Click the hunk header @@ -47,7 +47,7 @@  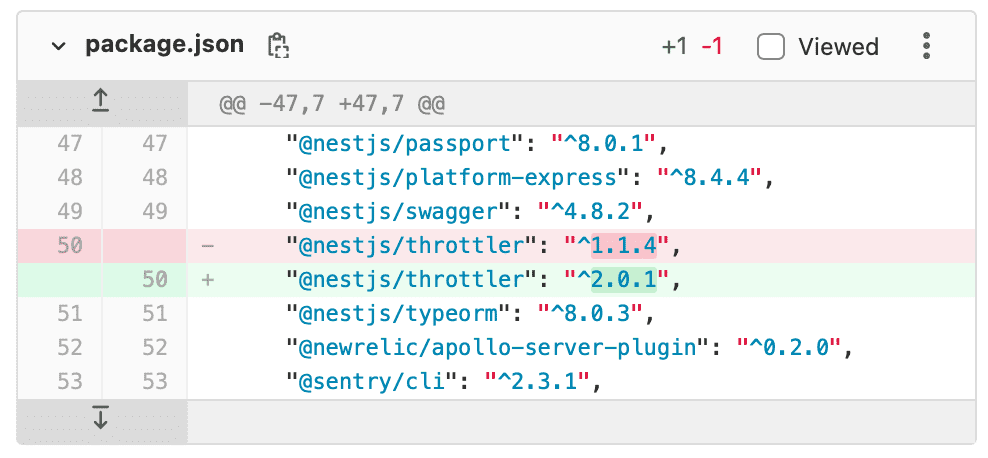point(332,104)
